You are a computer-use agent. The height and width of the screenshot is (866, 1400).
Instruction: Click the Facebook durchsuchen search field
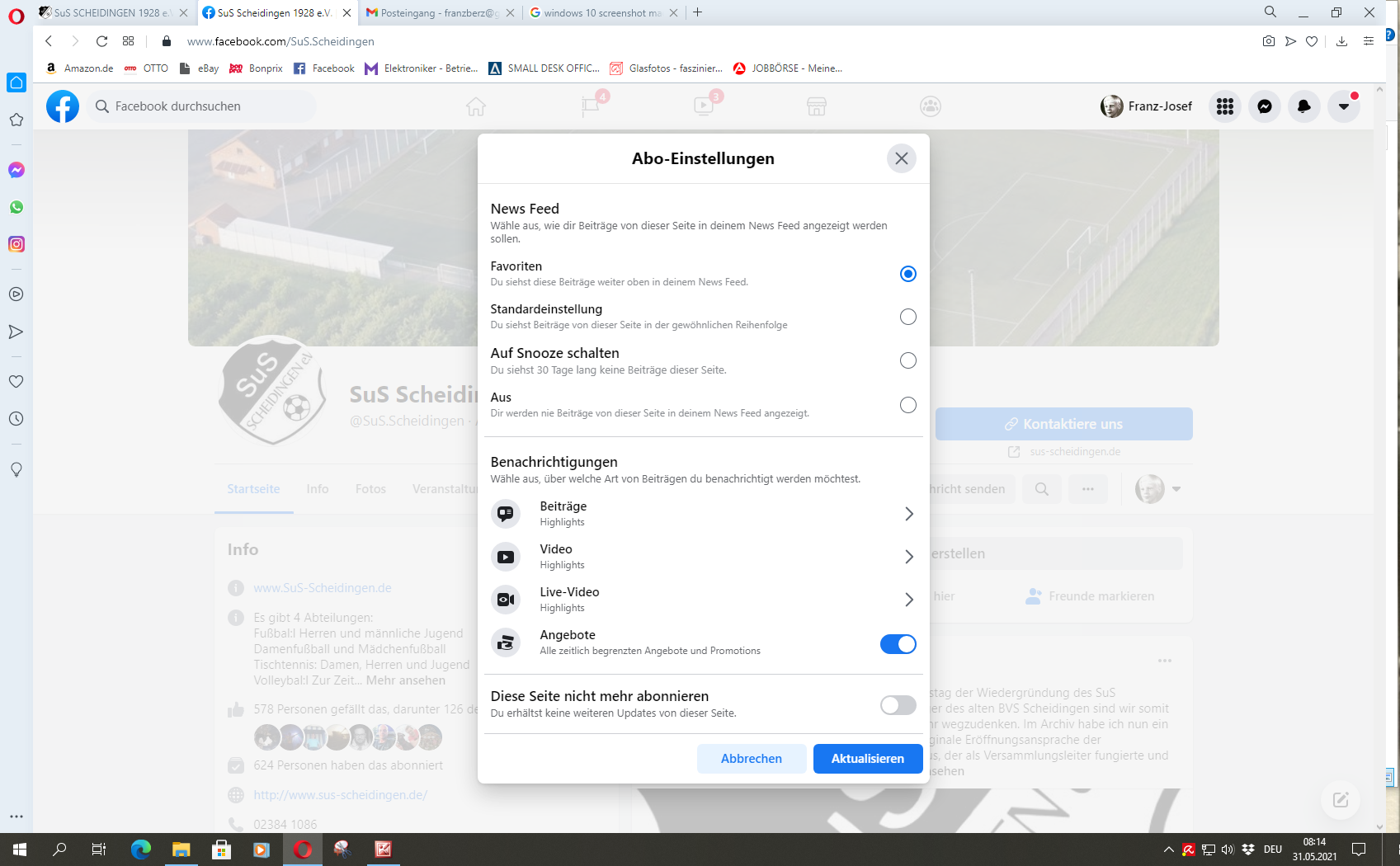click(x=201, y=106)
